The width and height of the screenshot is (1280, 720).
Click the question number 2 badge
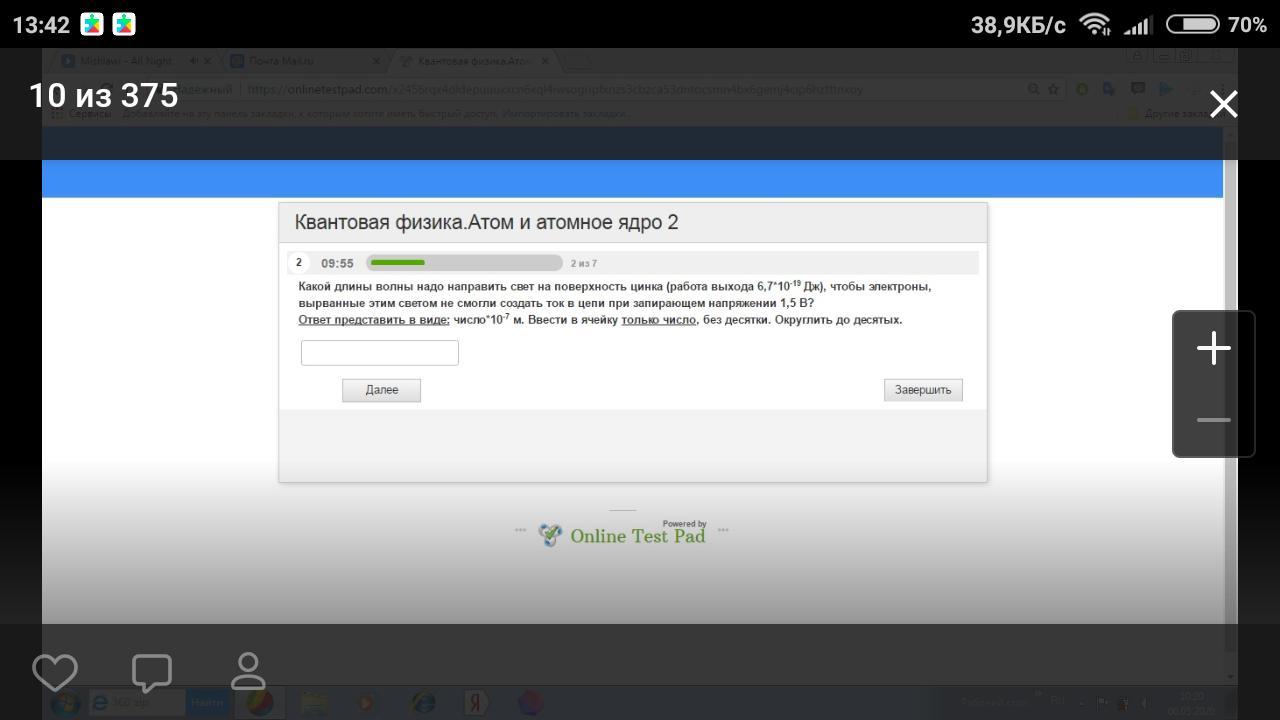[x=298, y=263]
